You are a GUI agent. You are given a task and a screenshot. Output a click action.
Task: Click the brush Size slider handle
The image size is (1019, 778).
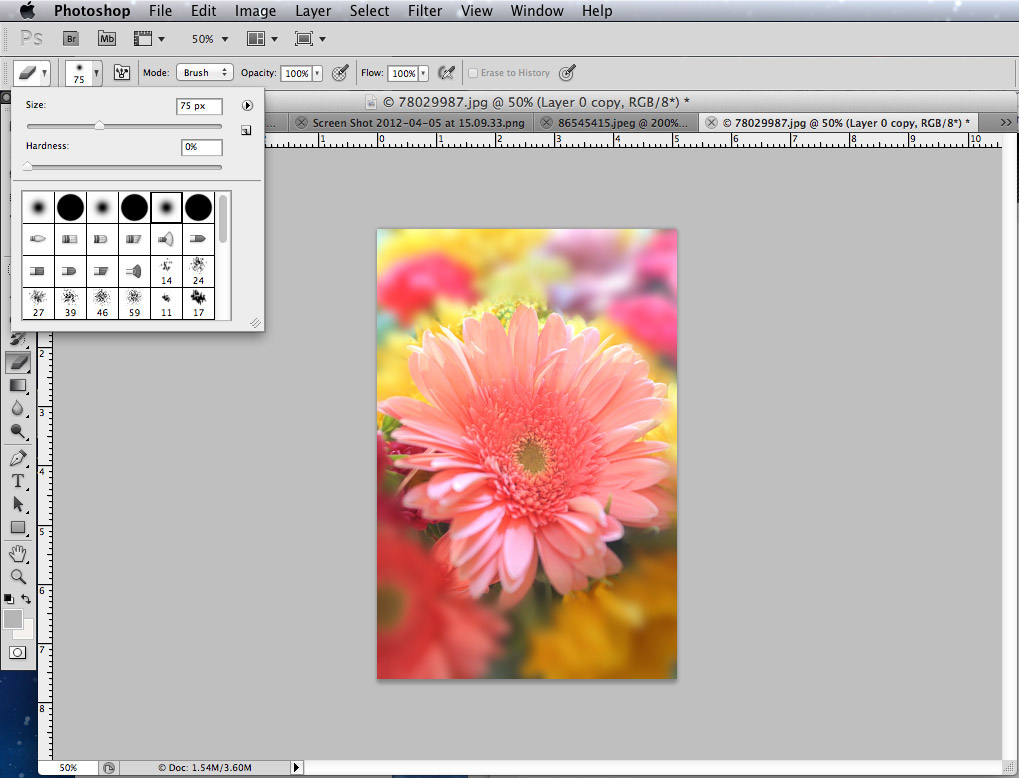coord(99,126)
